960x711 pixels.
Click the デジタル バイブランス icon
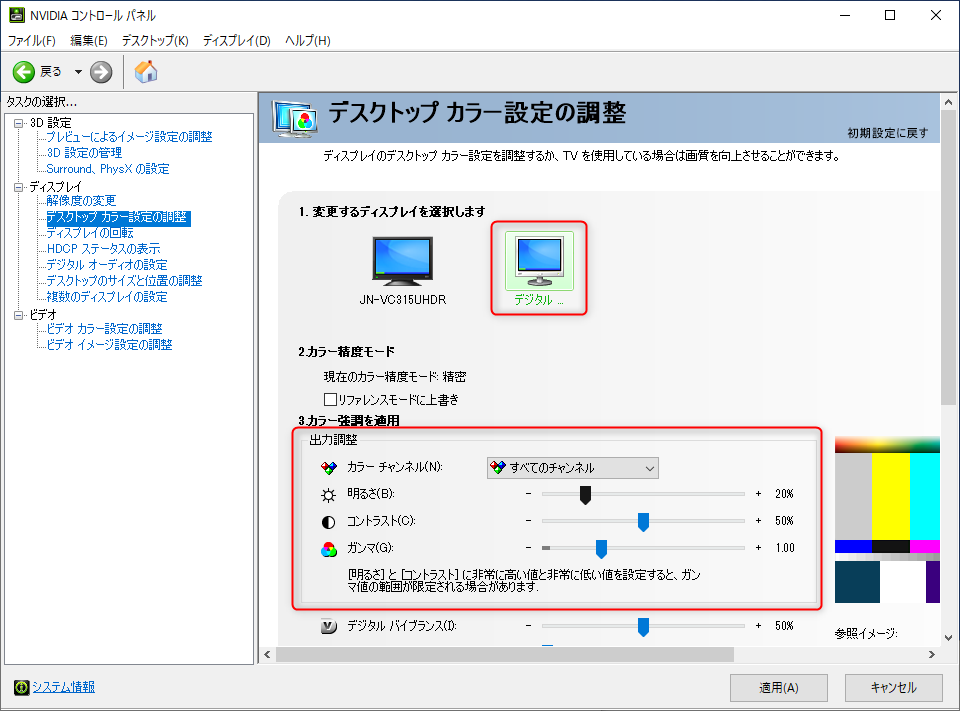coord(329,626)
